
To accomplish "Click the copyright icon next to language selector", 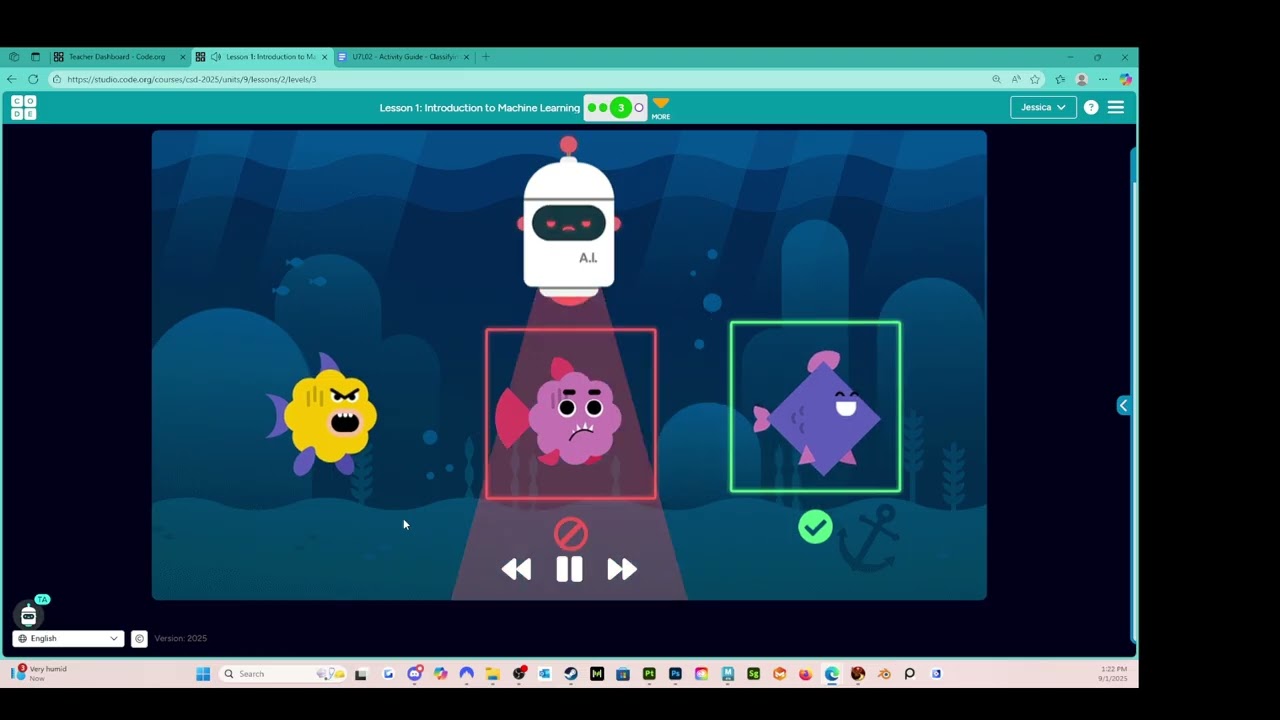I will 139,638.
